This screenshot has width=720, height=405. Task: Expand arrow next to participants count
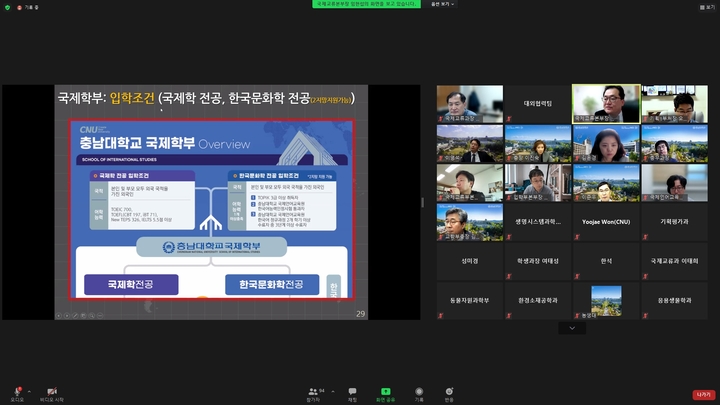coord(333,392)
